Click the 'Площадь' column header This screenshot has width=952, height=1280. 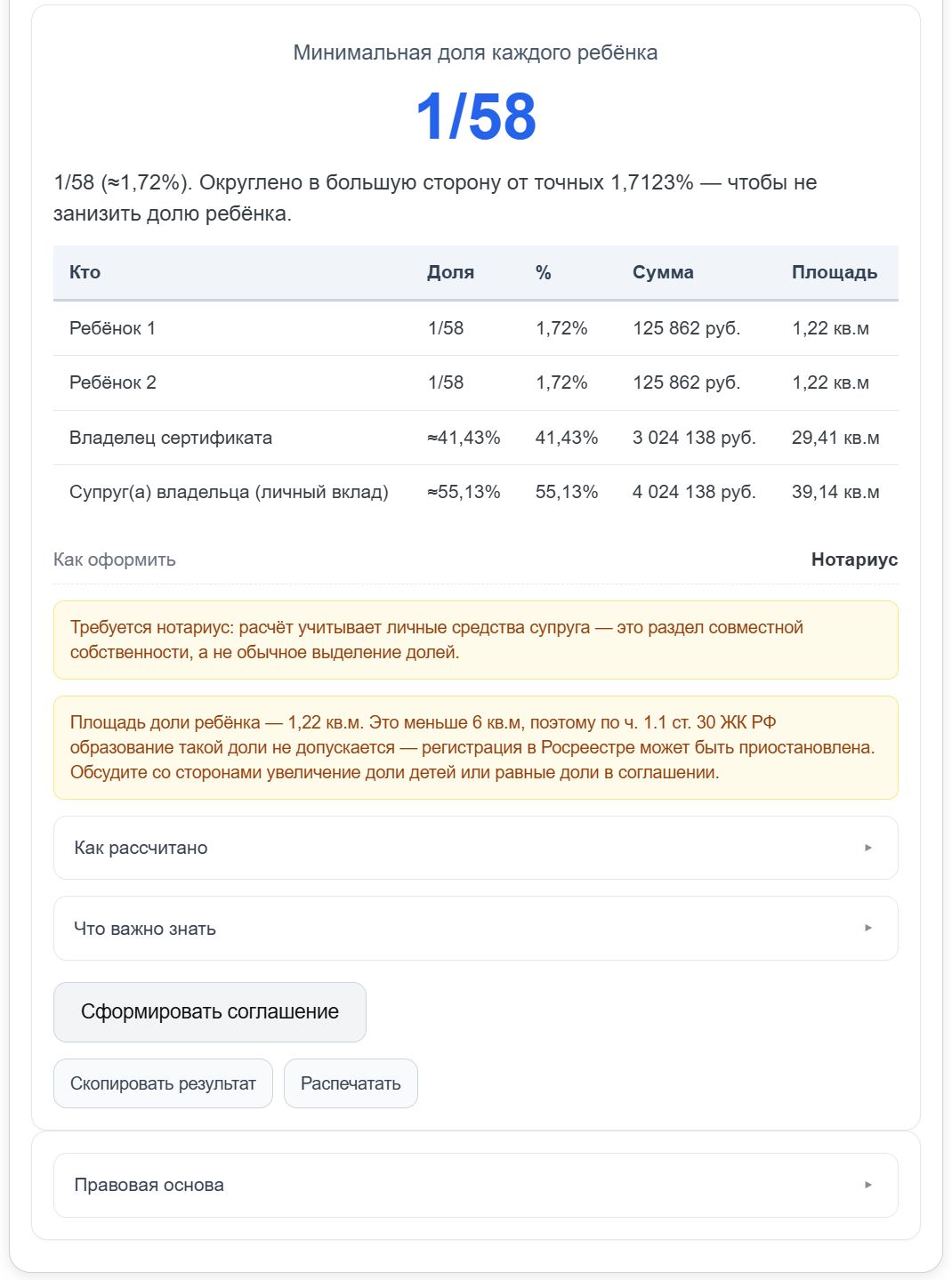[835, 272]
